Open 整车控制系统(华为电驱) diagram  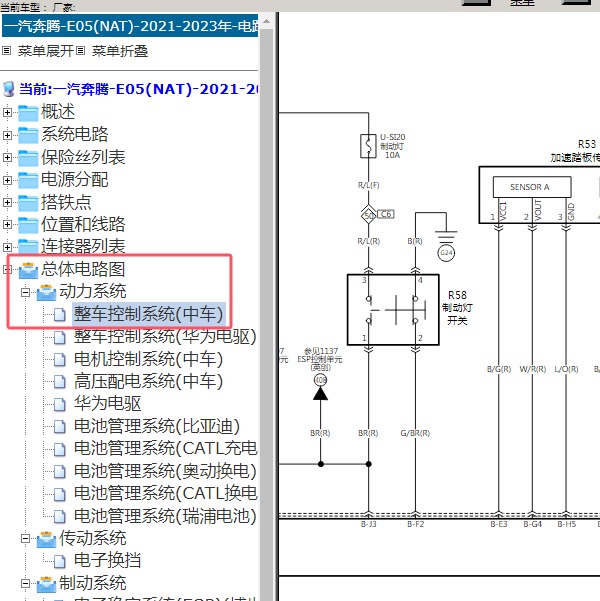(x=165, y=337)
